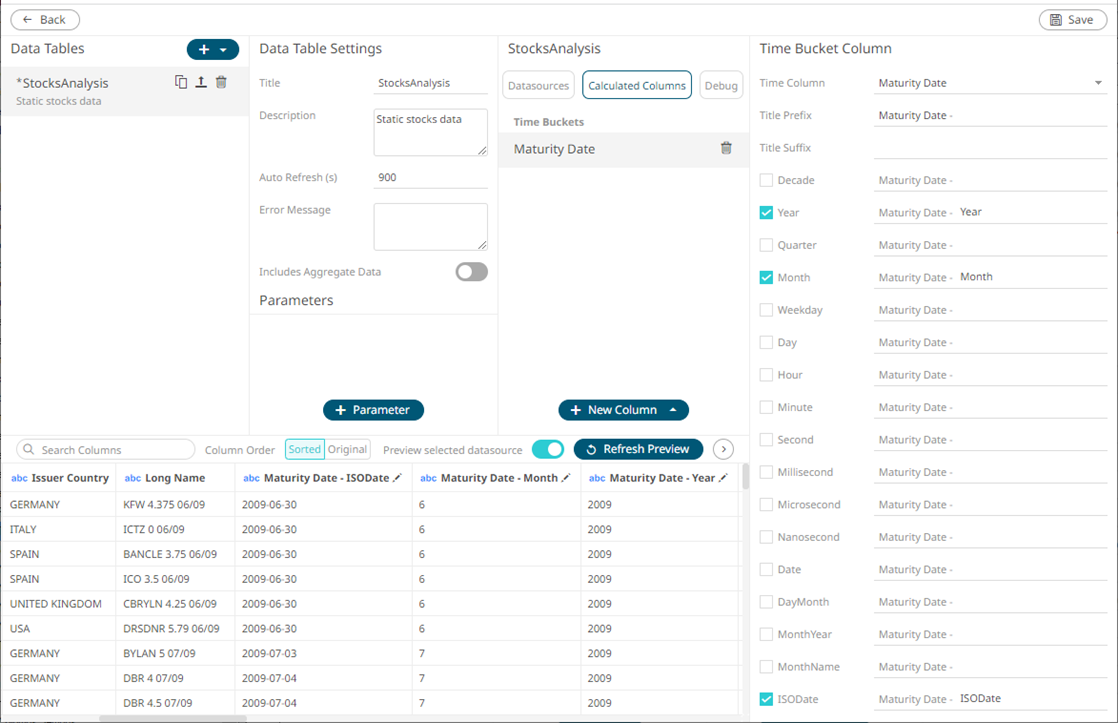The height and width of the screenshot is (723, 1118).
Task: Switch to the Datasources tab
Action: (x=538, y=86)
